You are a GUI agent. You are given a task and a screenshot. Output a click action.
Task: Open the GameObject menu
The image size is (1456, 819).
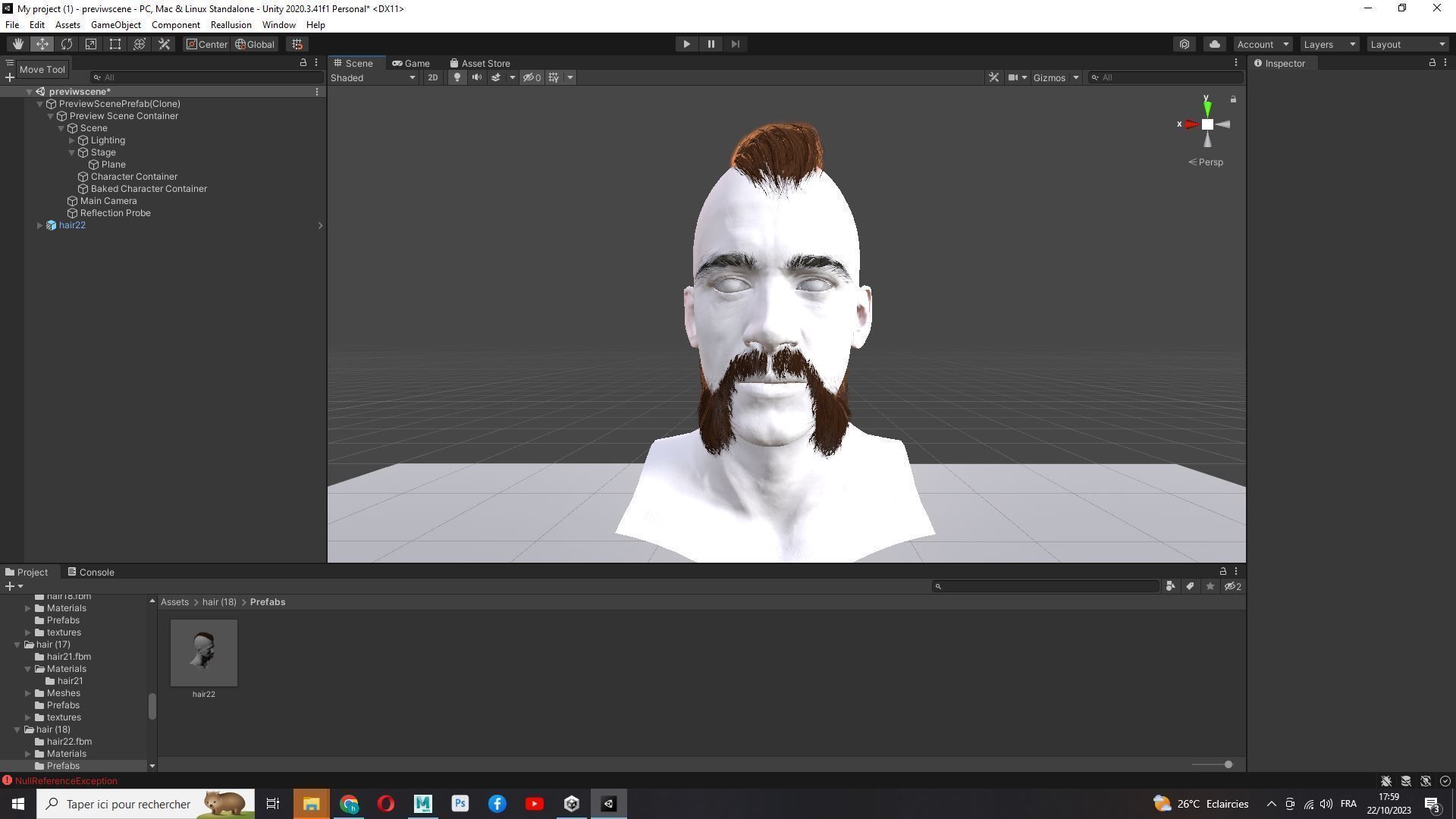(x=115, y=25)
